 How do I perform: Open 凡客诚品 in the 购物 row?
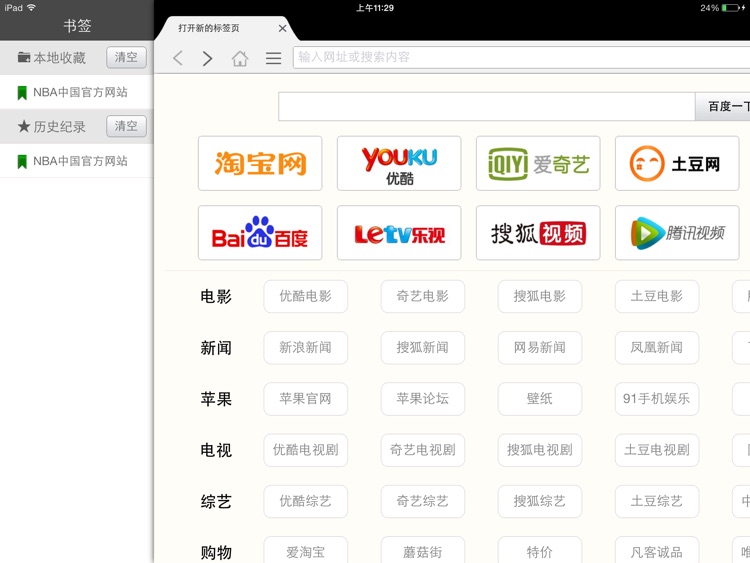click(657, 550)
